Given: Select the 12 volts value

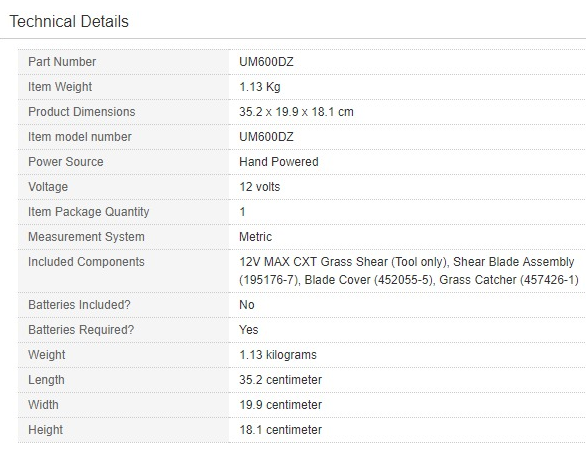Looking at the screenshot, I should (259, 187).
